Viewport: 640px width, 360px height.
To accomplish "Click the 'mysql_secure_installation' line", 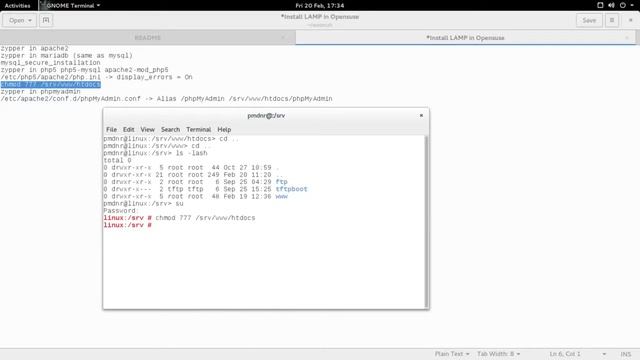I will coord(51,63).
